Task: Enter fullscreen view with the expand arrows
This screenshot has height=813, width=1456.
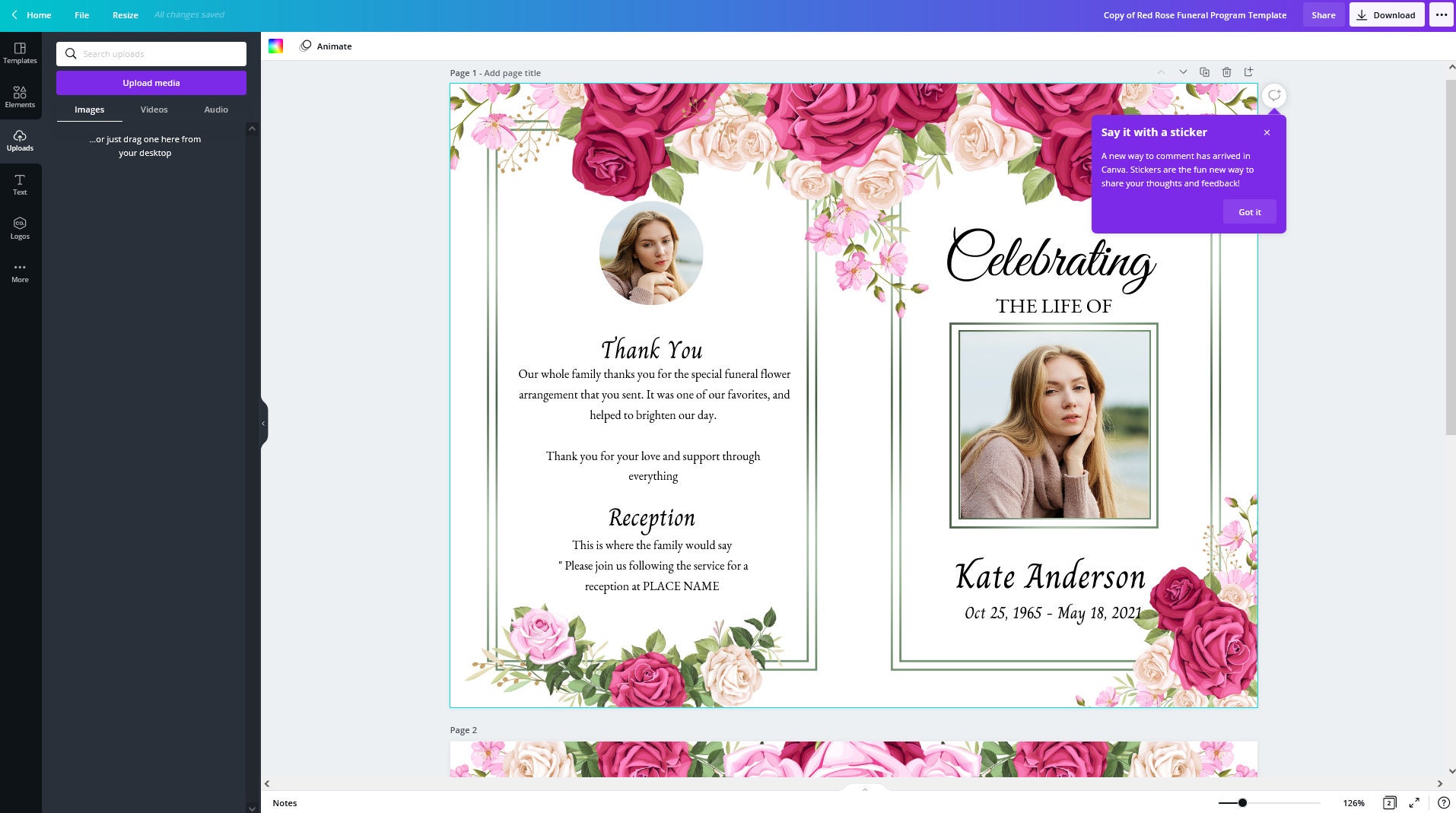Action: [x=1415, y=802]
